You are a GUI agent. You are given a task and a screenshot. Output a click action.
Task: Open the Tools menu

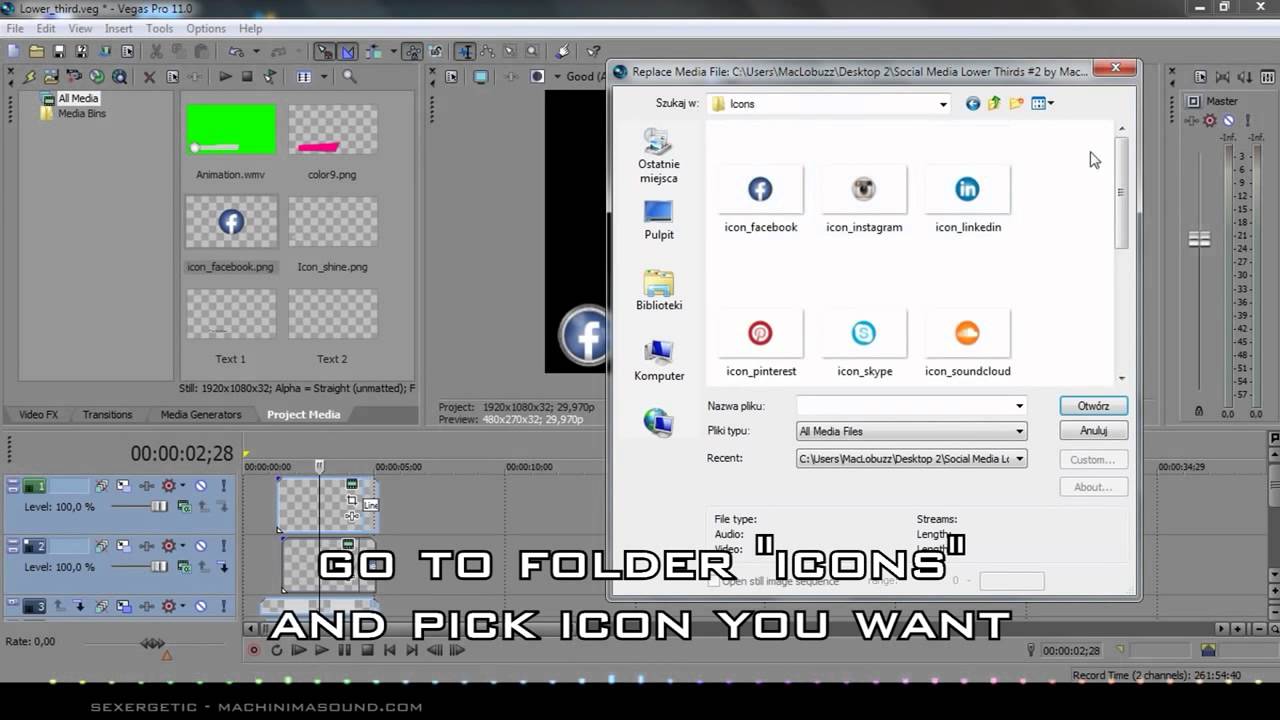(x=159, y=28)
